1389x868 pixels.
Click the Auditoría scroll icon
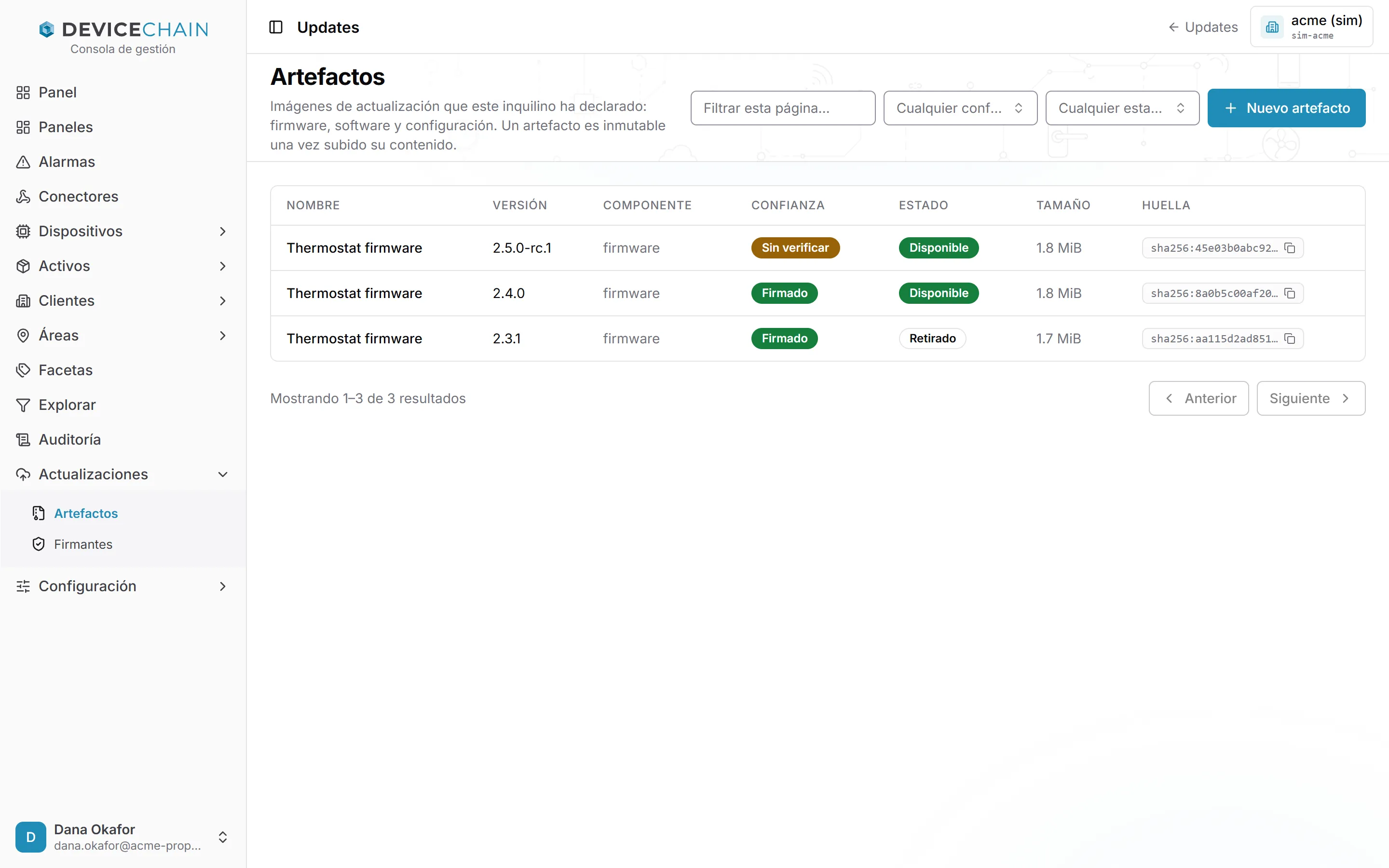[23, 440]
